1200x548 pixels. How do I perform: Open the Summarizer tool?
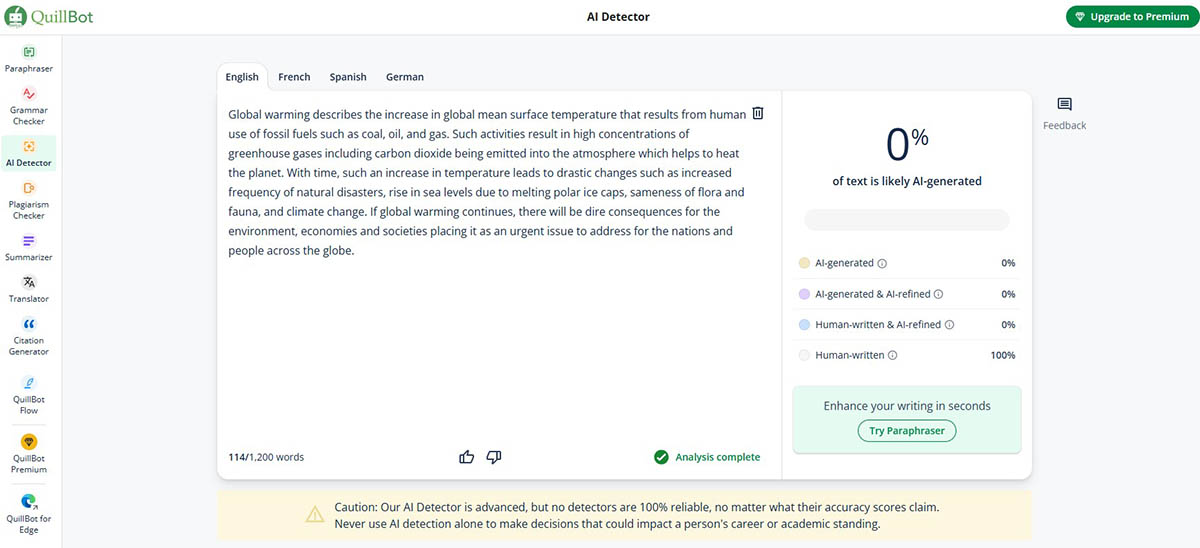tap(29, 247)
